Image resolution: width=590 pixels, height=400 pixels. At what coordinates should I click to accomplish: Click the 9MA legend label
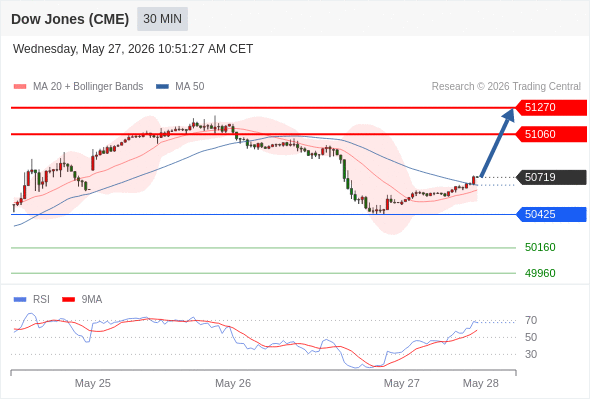(92, 300)
